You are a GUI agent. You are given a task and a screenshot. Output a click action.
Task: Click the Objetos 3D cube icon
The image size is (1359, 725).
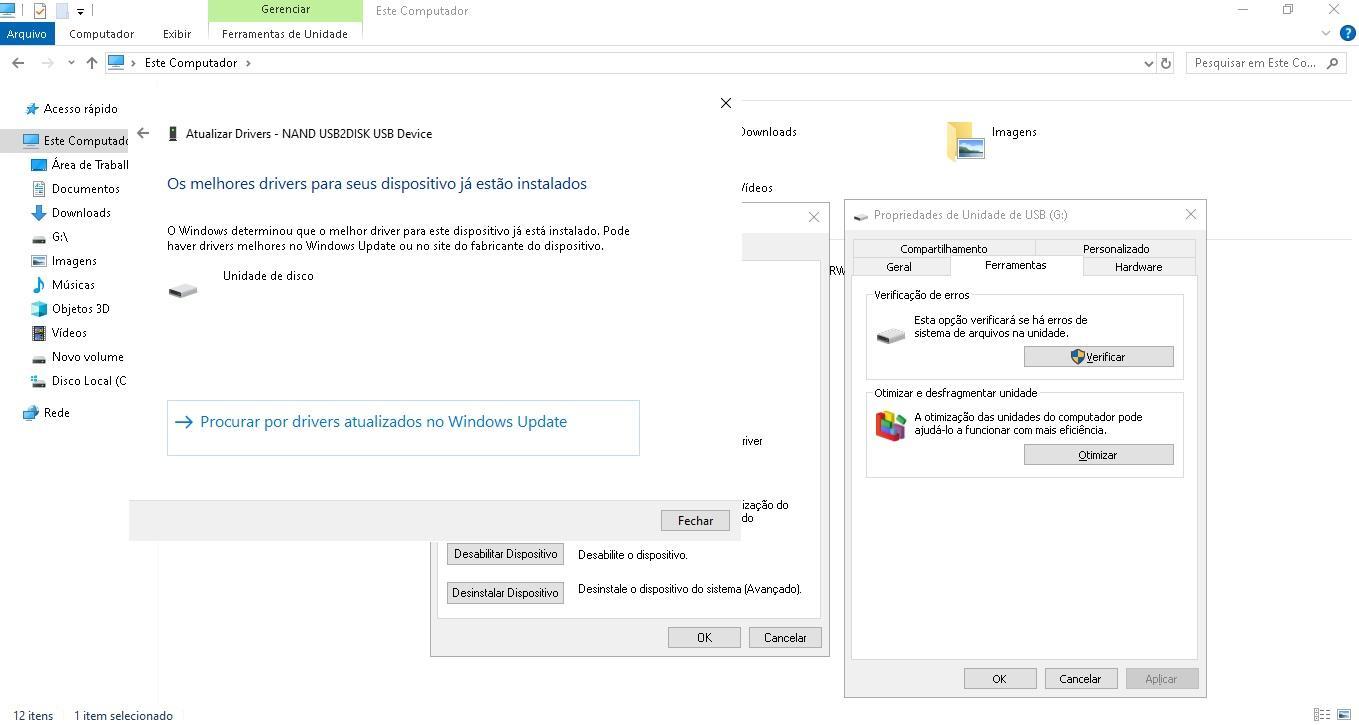(39, 309)
